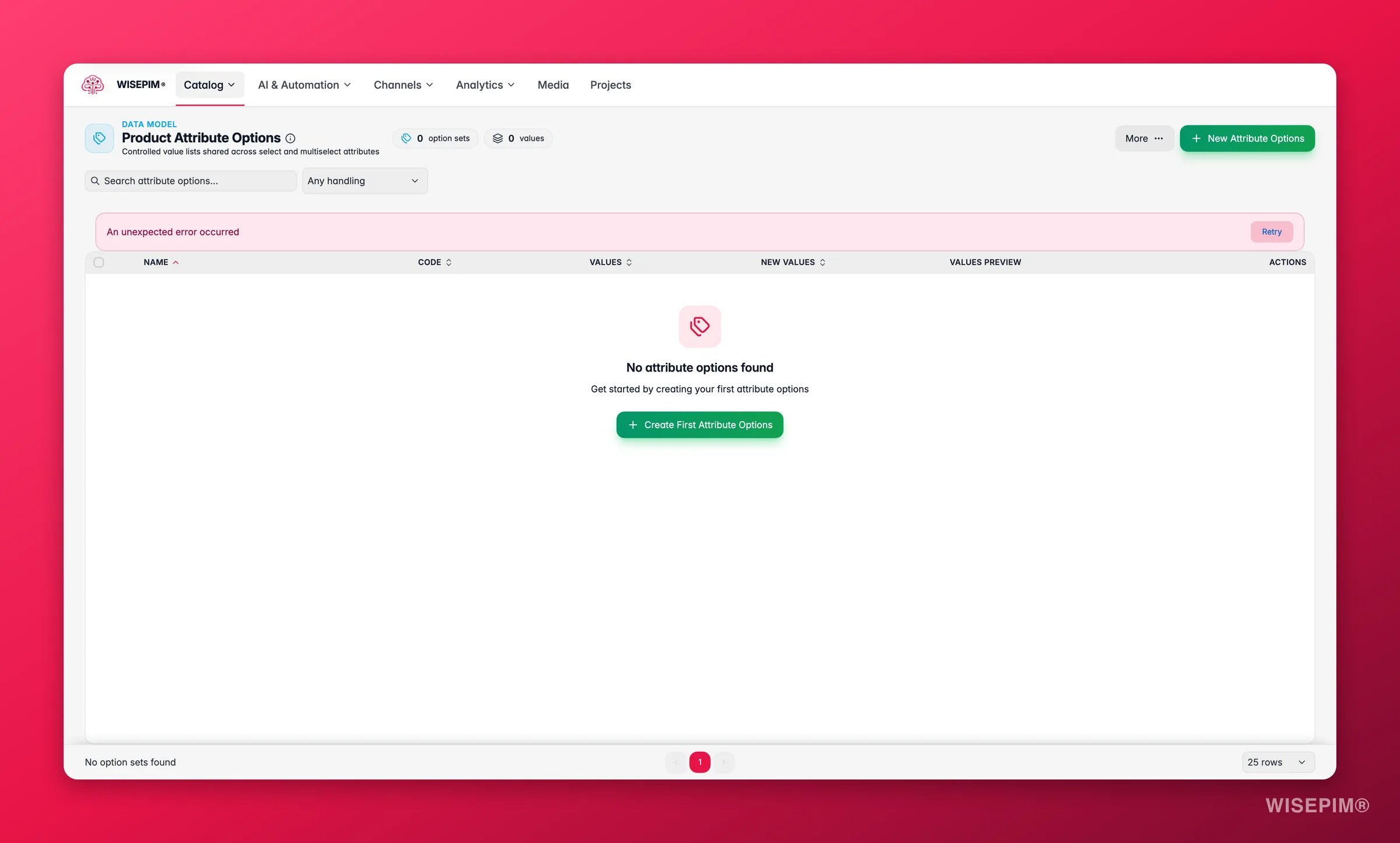Sort by the VALUES column

point(610,263)
